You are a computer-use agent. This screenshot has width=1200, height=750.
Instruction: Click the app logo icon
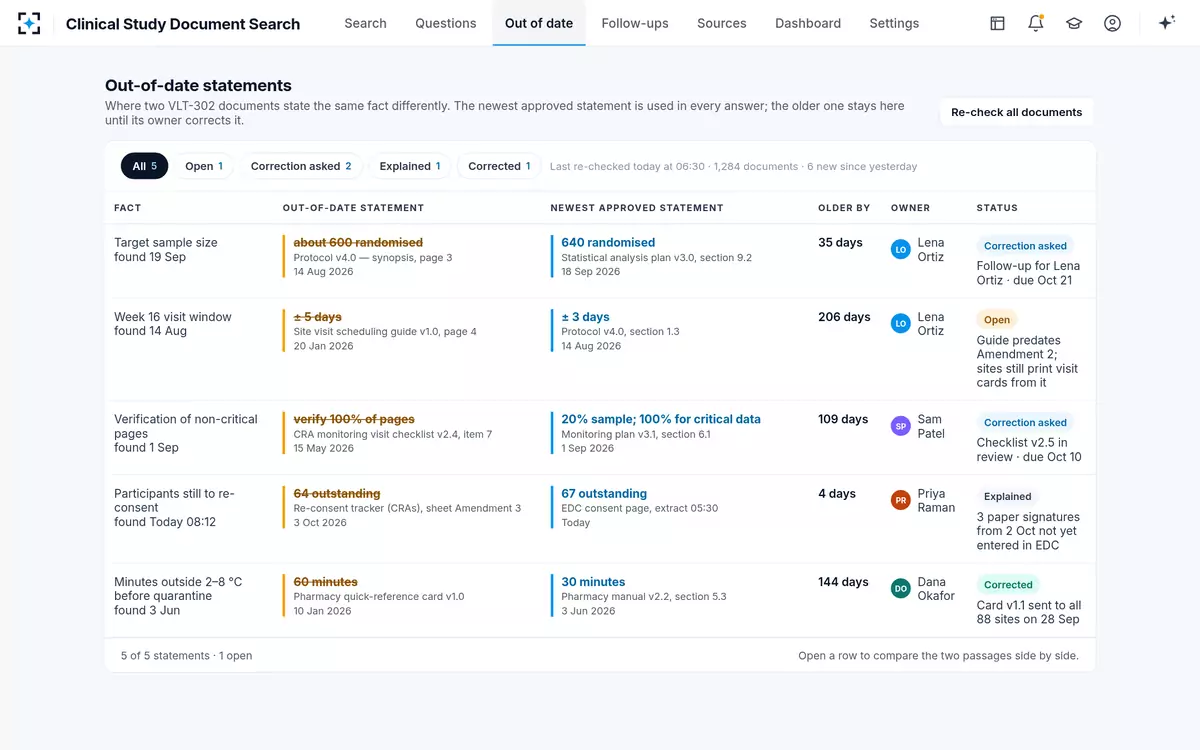tap(29, 23)
